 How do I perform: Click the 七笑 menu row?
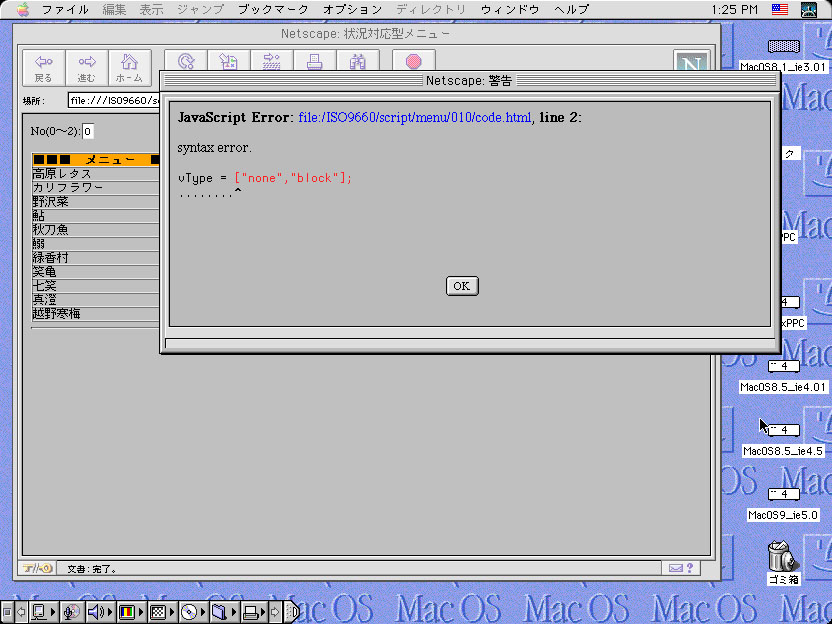click(x=96, y=285)
